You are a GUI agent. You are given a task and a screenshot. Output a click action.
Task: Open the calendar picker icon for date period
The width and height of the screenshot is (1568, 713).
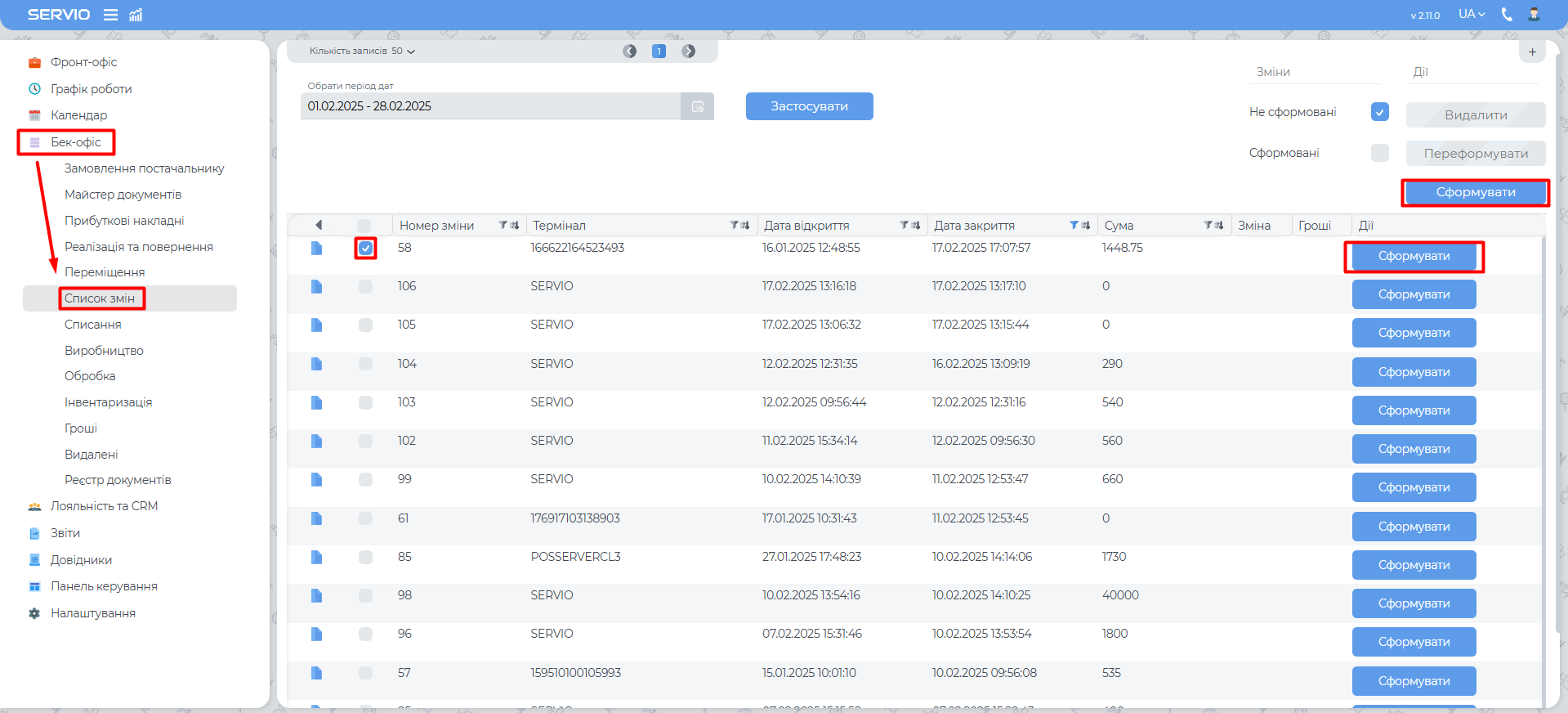[698, 106]
